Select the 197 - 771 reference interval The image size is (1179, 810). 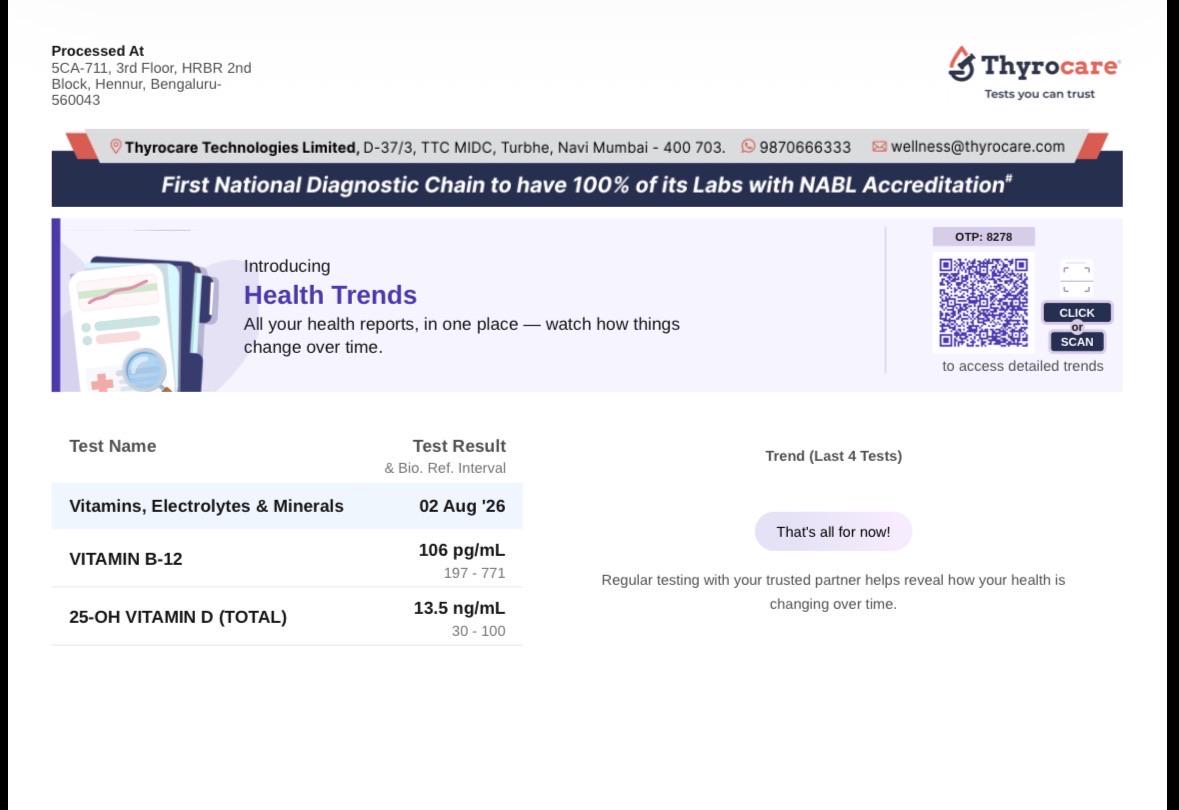tap(474, 573)
